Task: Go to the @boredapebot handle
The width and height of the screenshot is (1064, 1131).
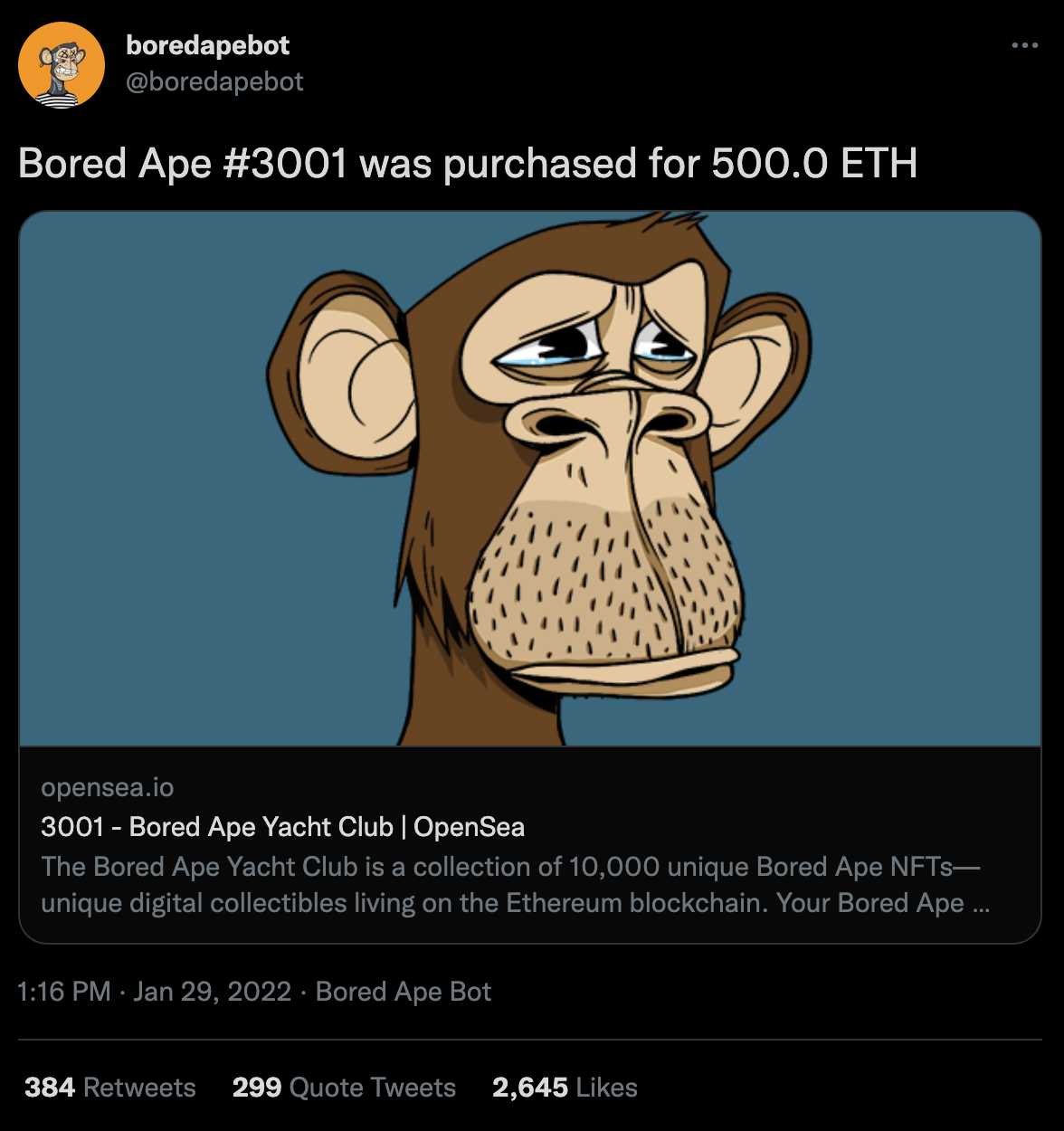Action: click(x=214, y=81)
